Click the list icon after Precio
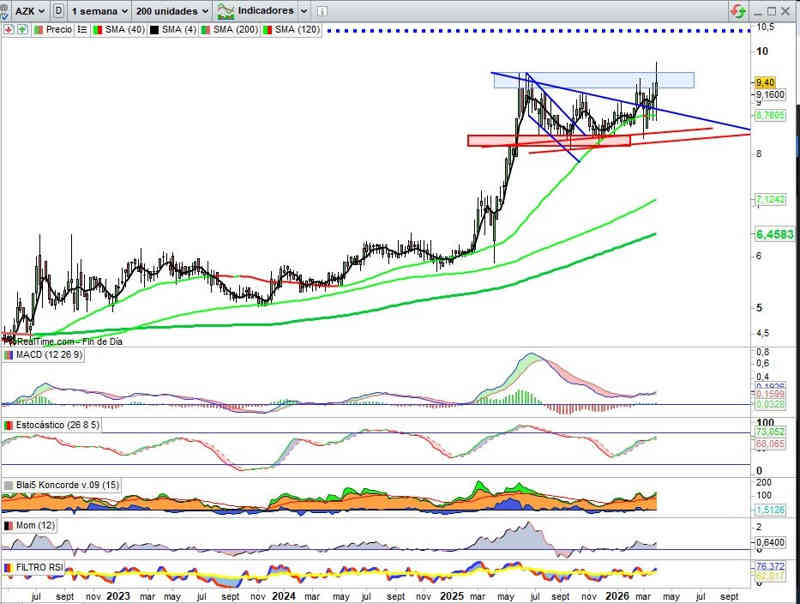Viewport: 800px width, 604px height. coord(81,30)
